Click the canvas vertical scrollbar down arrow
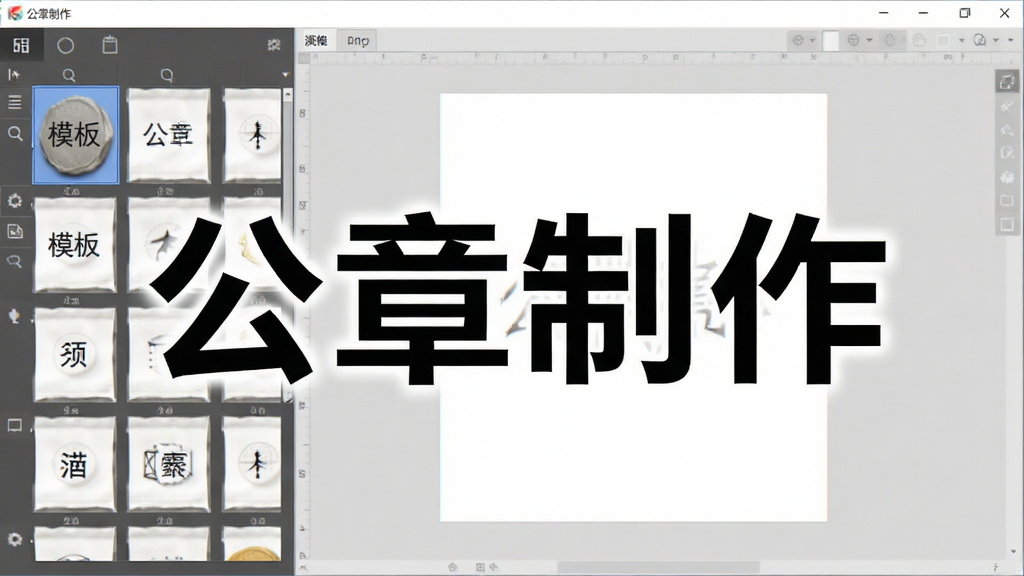The height and width of the screenshot is (576, 1024). 1014,552
